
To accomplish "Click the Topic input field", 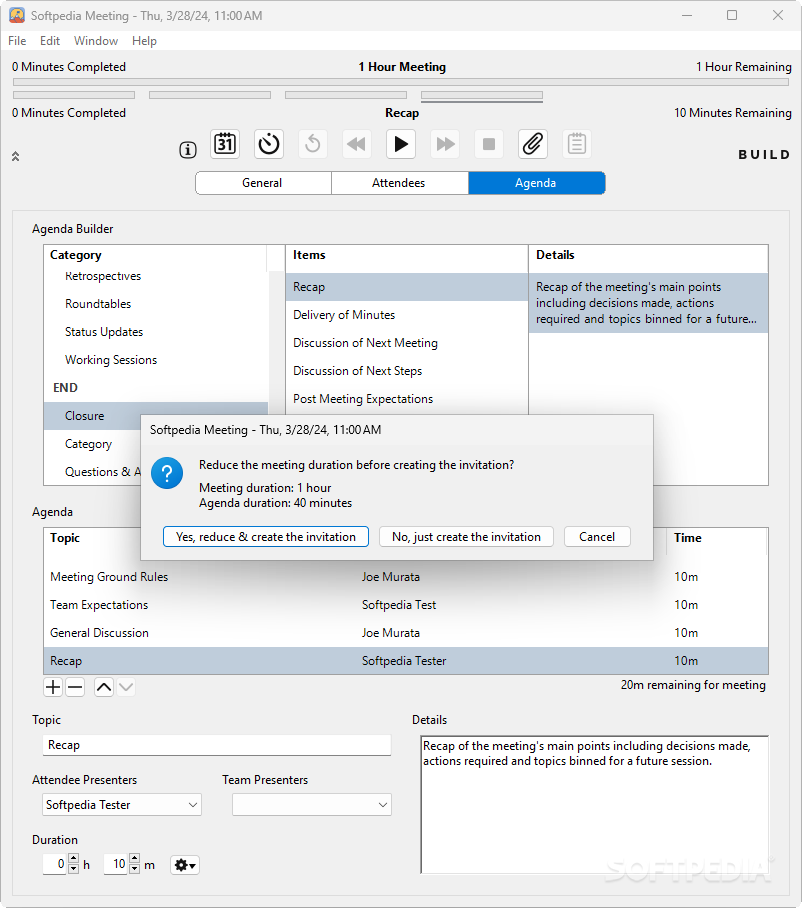I will (217, 745).
